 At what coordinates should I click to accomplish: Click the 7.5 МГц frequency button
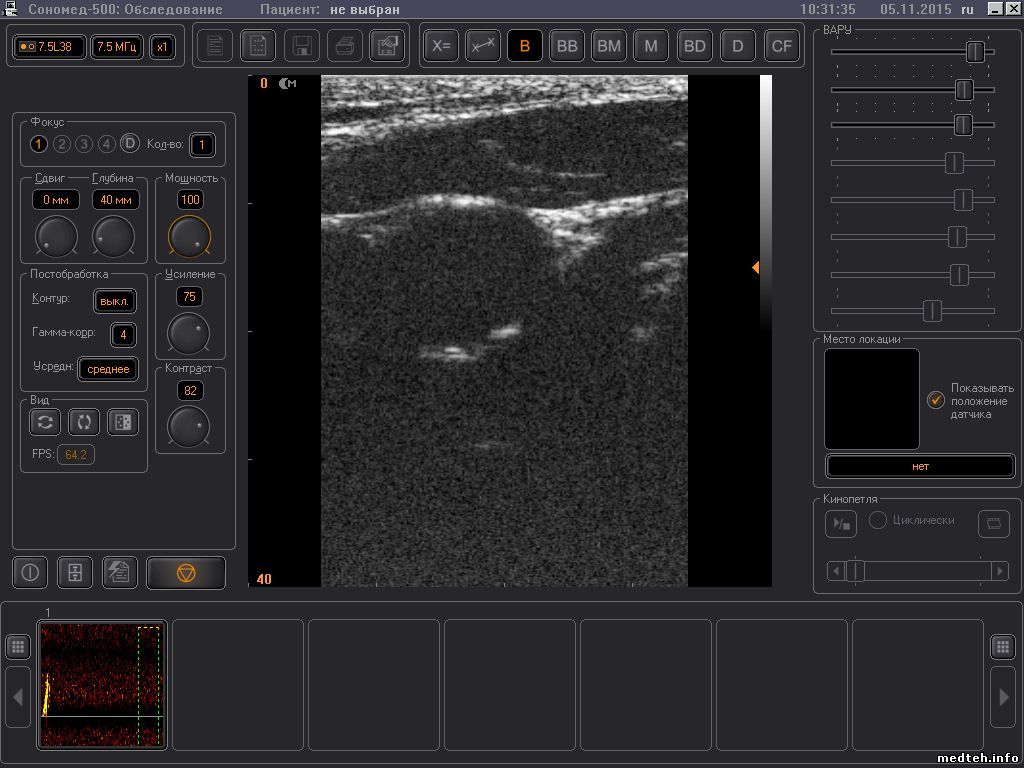point(117,47)
